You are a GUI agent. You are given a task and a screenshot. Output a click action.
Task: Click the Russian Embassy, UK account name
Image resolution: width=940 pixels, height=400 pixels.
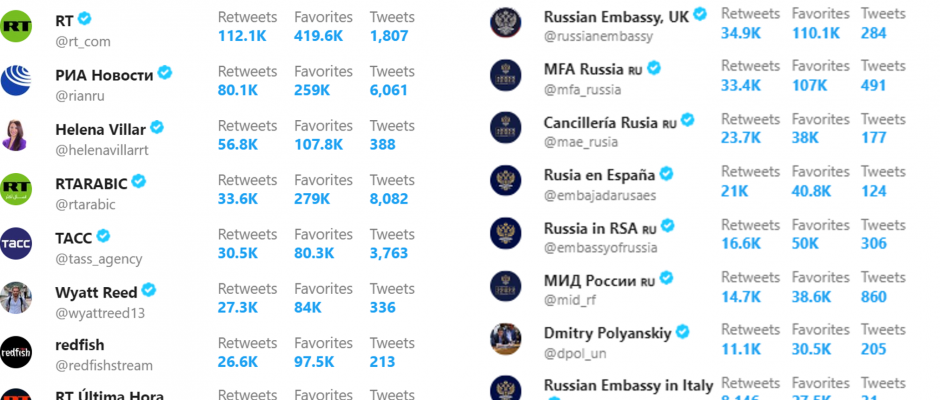pyautogui.click(x=616, y=17)
